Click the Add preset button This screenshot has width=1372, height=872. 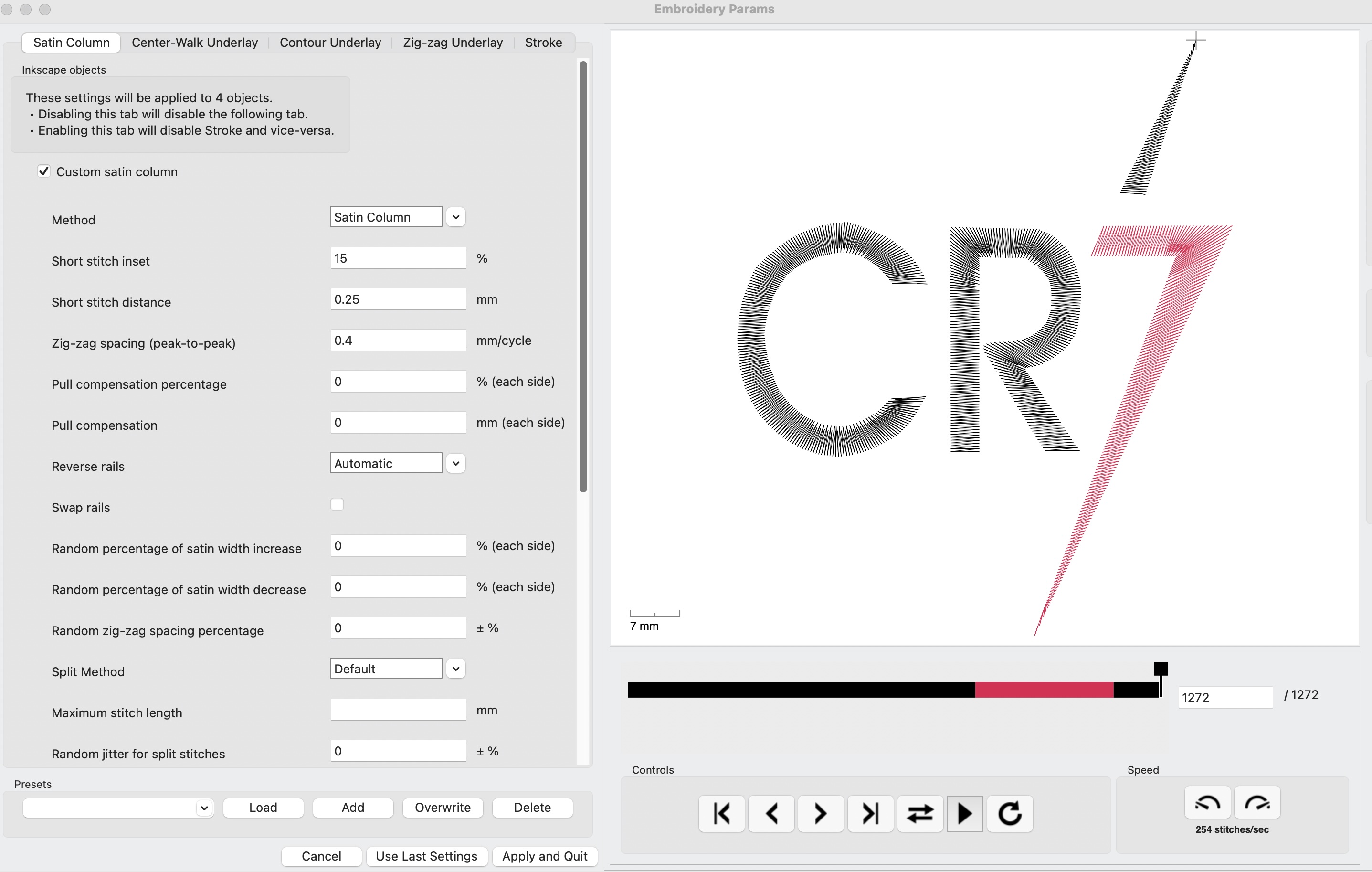353,808
